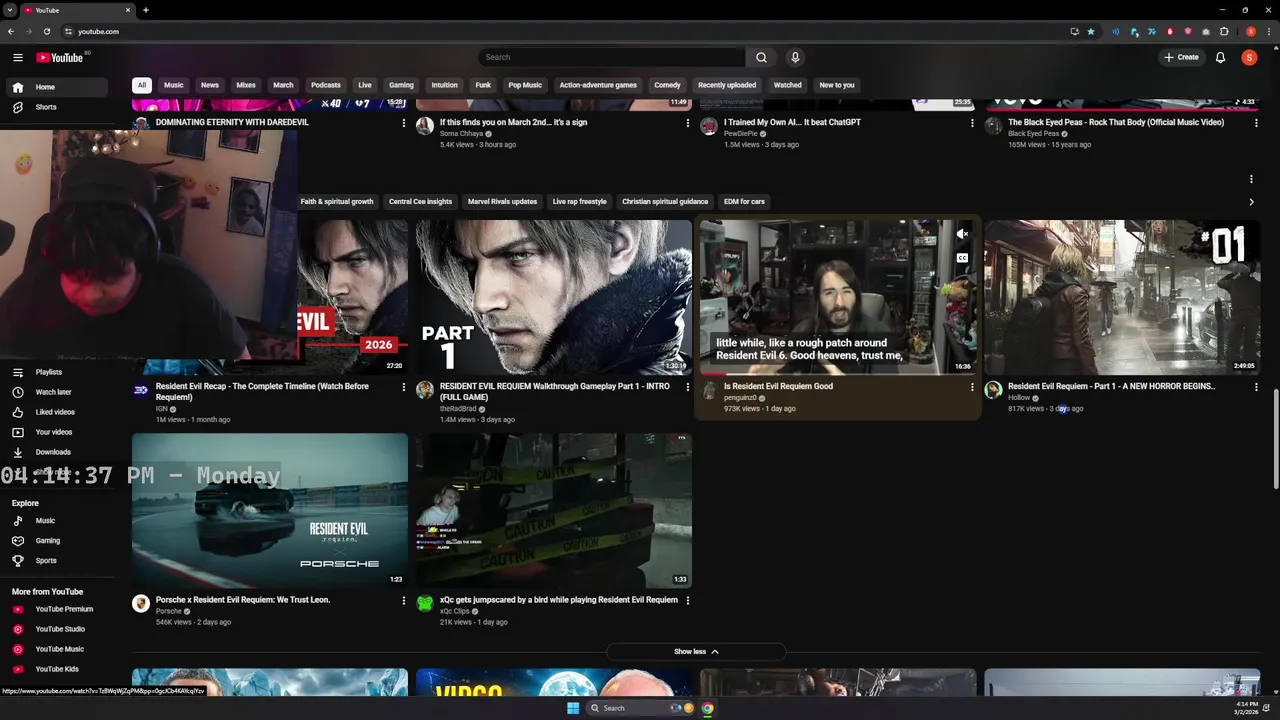The height and width of the screenshot is (720, 1280).
Task: Open RESIDENT EVIL REQUIEM Walkthrough Part 1 thumbnail
Action: click(x=554, y=297)
